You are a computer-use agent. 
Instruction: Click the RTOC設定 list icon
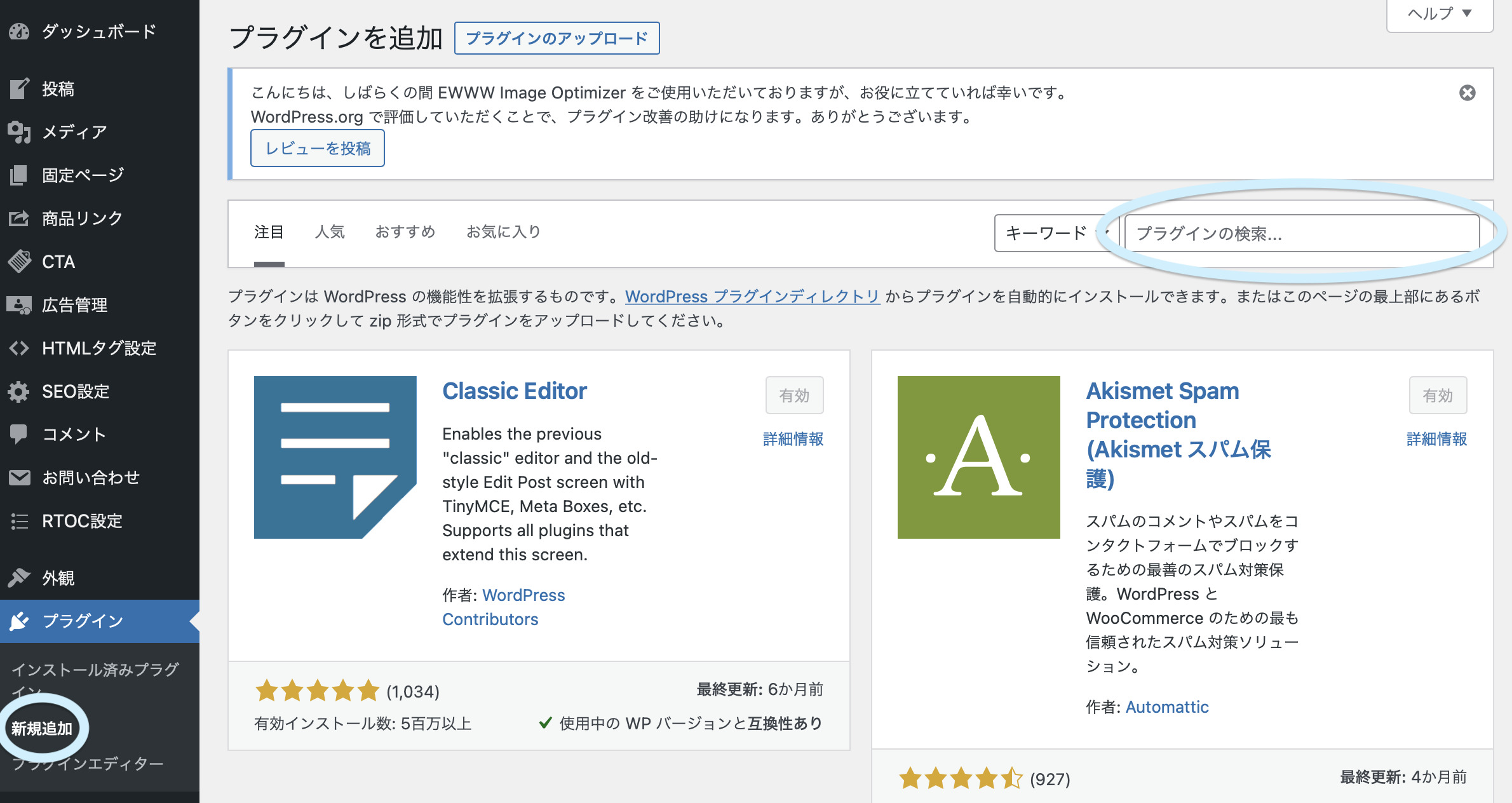tap(19, 521)
